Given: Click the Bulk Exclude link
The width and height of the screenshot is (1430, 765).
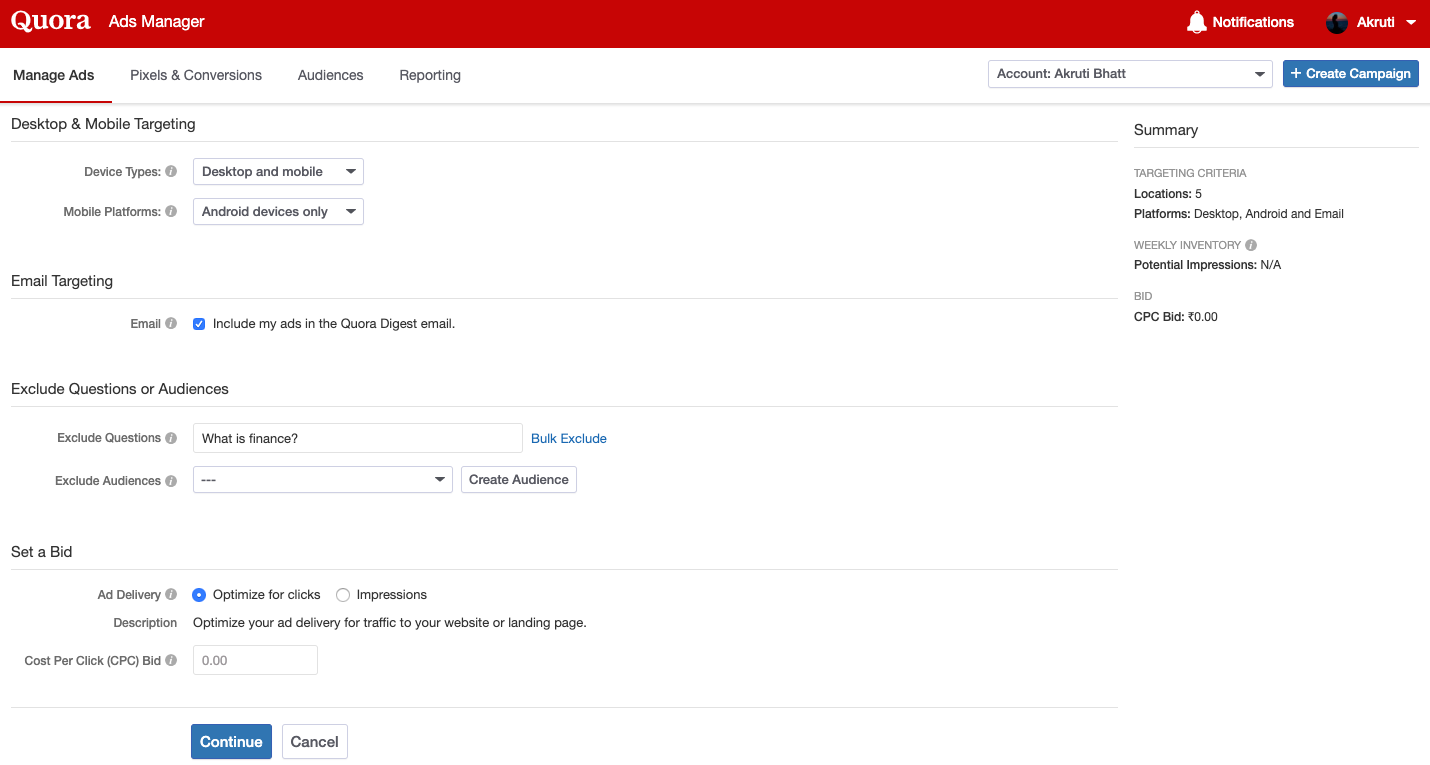Looking at the screenshot, I should pos(569,439).
